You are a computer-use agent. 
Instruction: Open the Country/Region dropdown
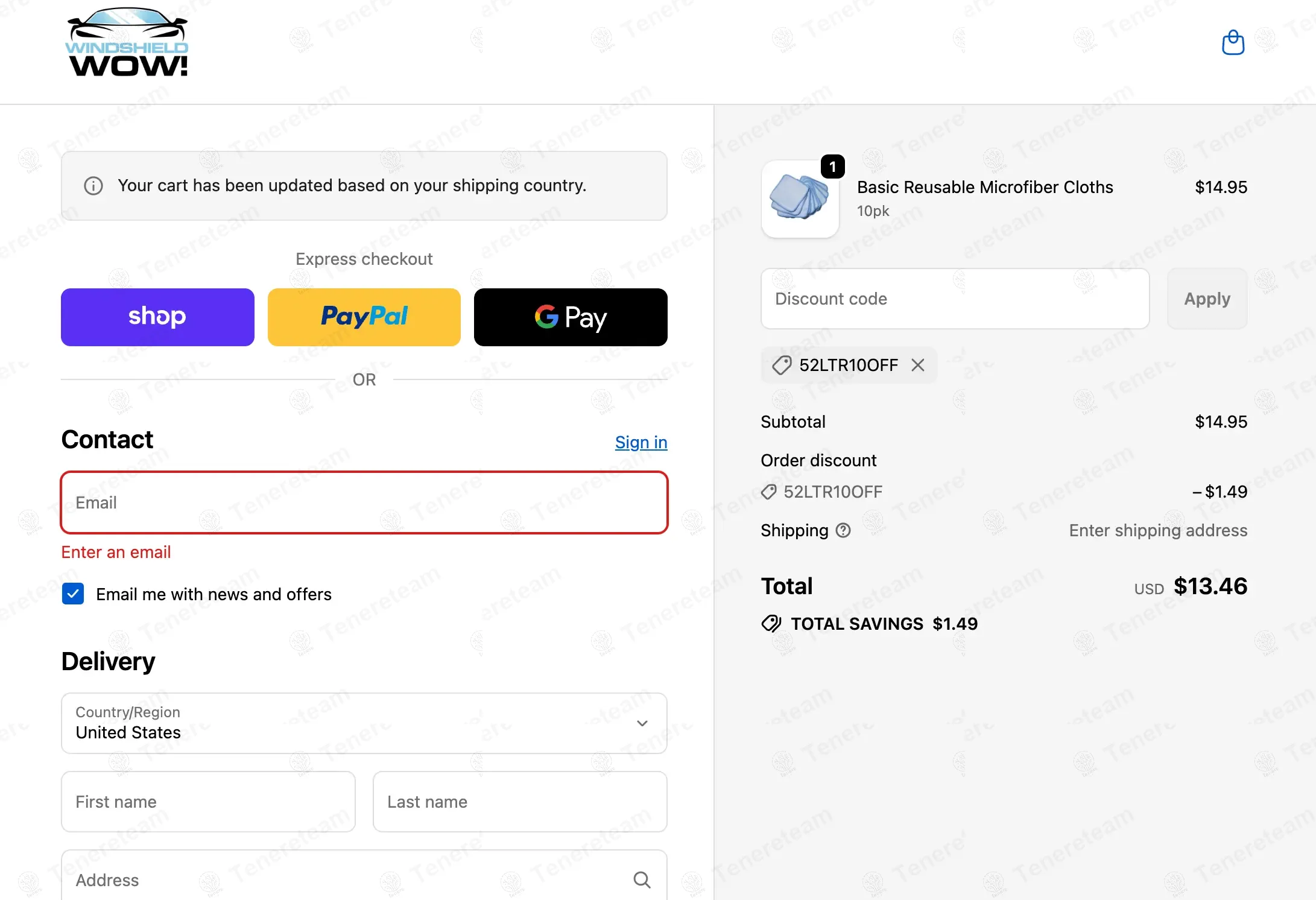pyautogui.click(x=364, y=723)
